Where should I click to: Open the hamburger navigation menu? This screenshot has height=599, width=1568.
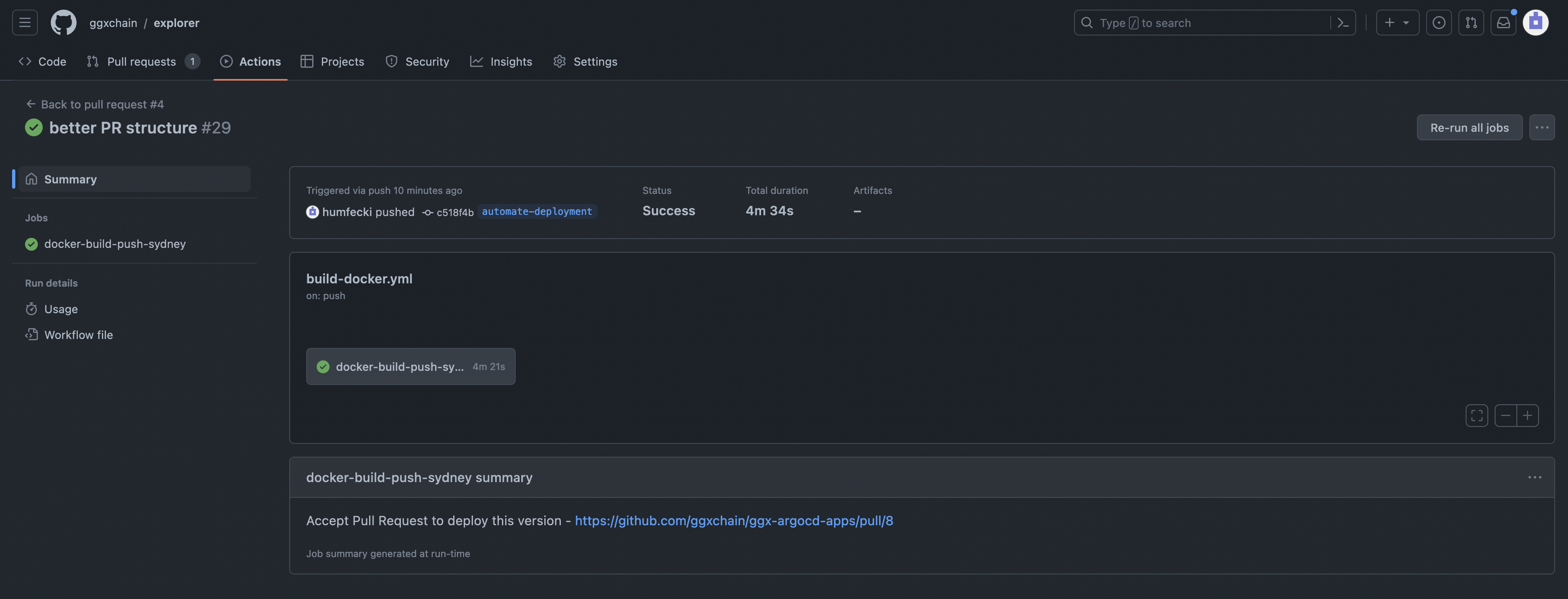(25, 23)
